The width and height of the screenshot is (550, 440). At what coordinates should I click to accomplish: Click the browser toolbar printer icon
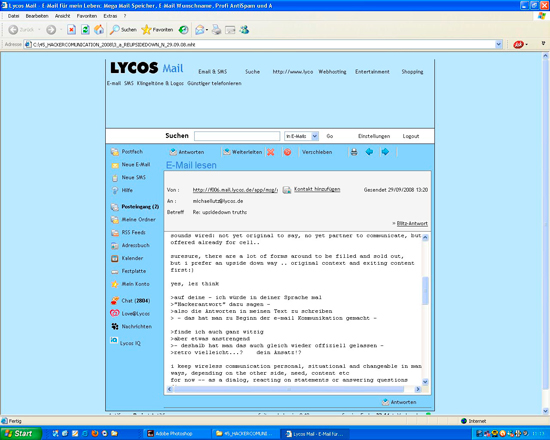pos(216,30)
